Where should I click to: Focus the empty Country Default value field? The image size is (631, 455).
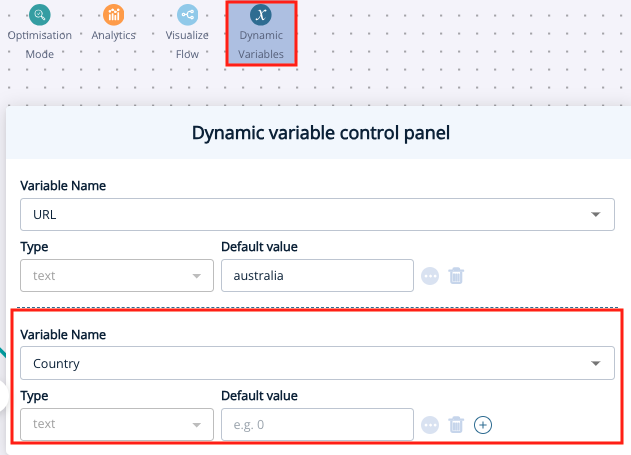click(x=317, y=424)
